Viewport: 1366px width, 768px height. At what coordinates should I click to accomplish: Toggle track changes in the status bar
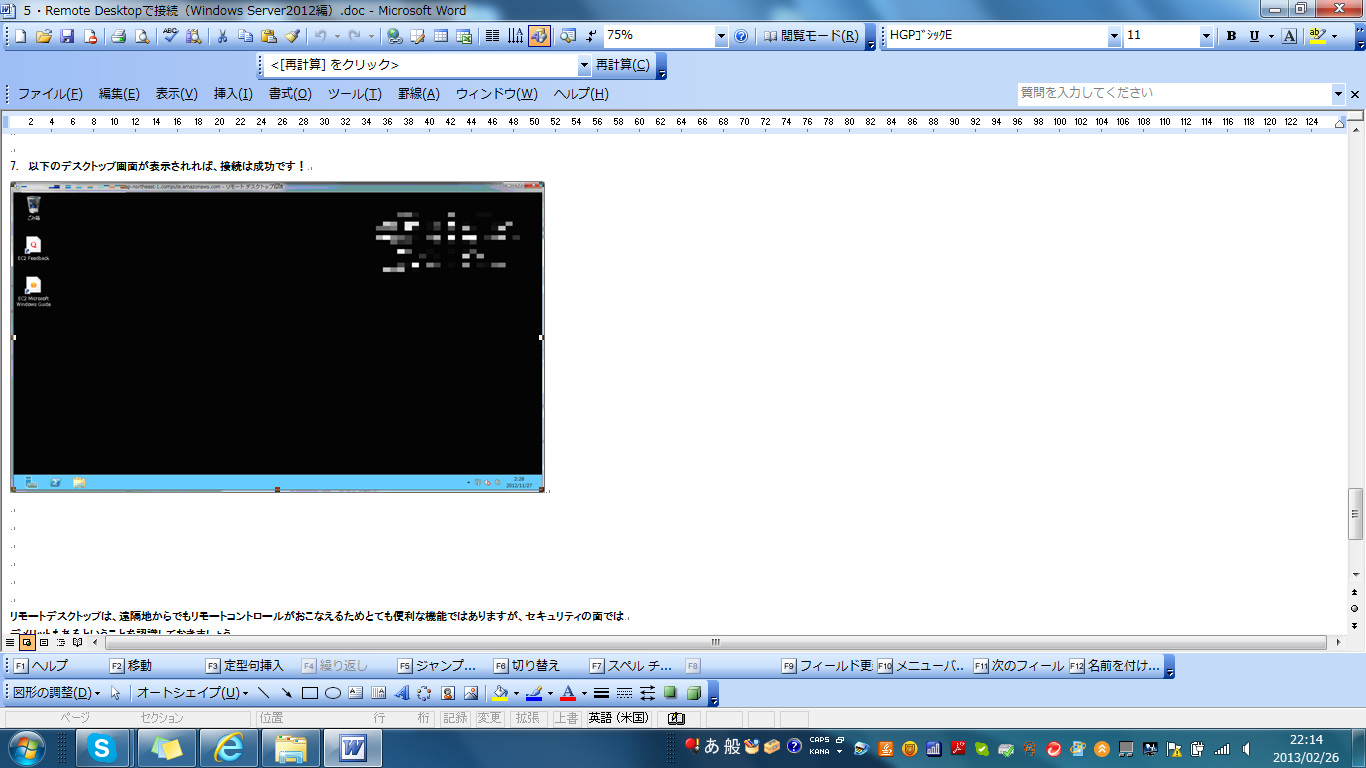point(489,718)
